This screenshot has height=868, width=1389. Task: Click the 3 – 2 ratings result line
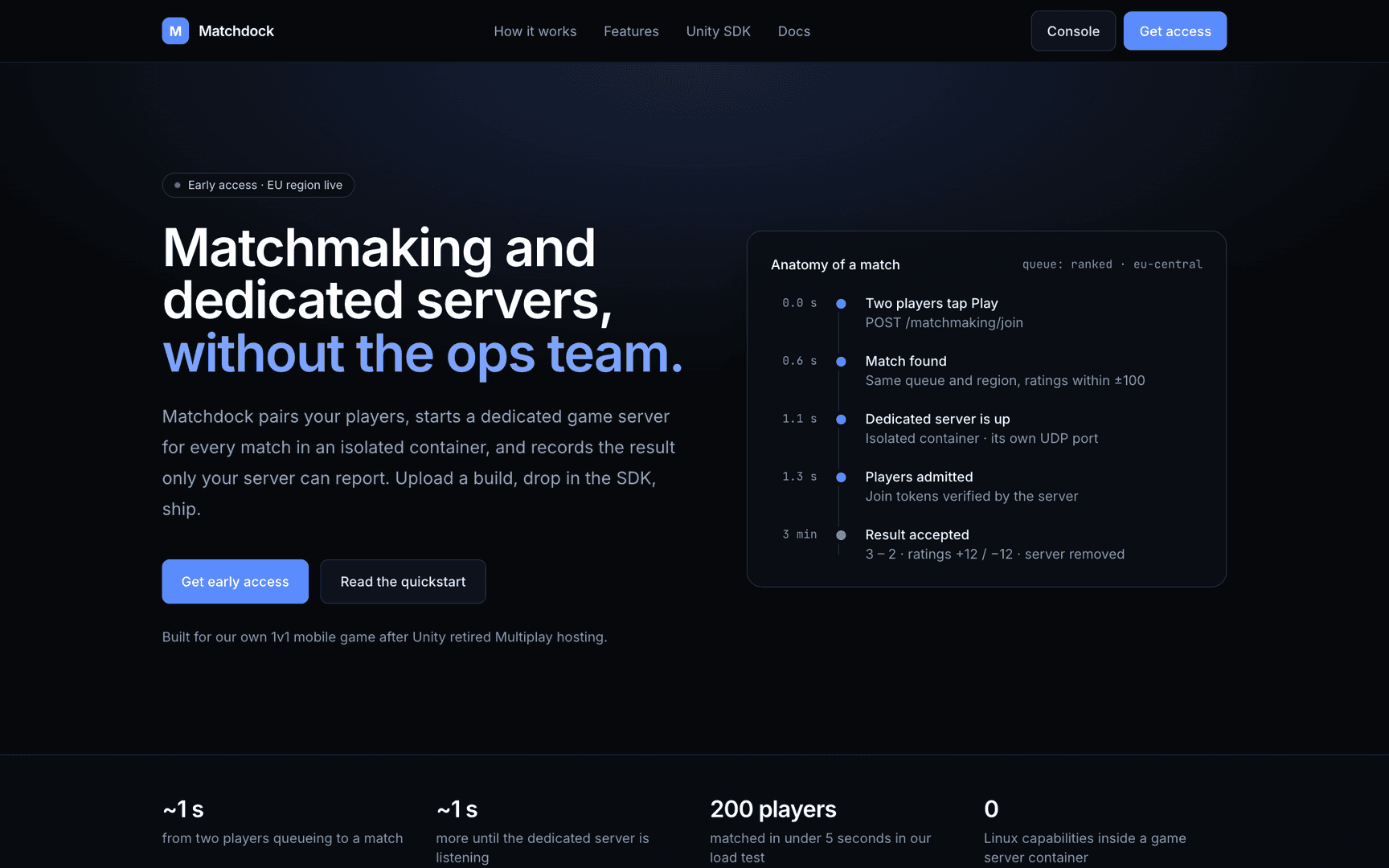pos(995,554)
